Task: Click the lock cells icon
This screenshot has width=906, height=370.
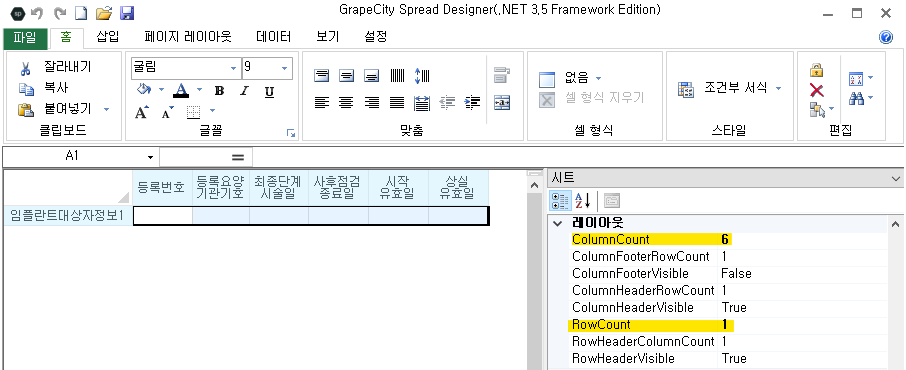Action: 816,71
